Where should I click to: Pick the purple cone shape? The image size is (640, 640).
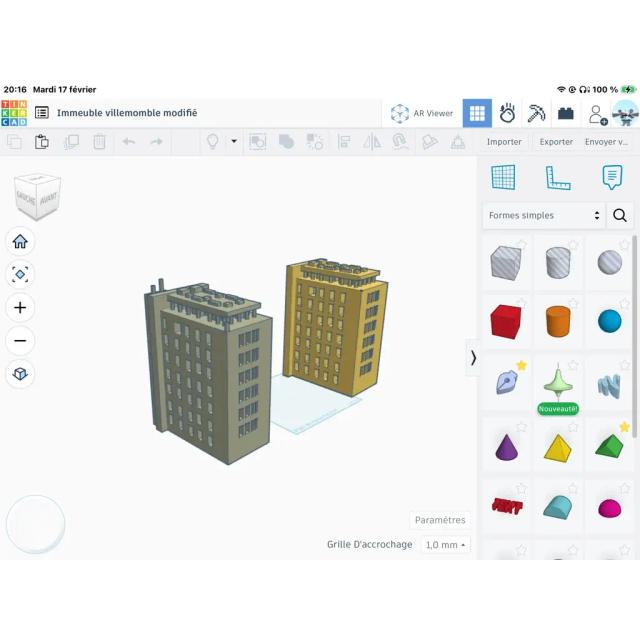tap(506, 447)
